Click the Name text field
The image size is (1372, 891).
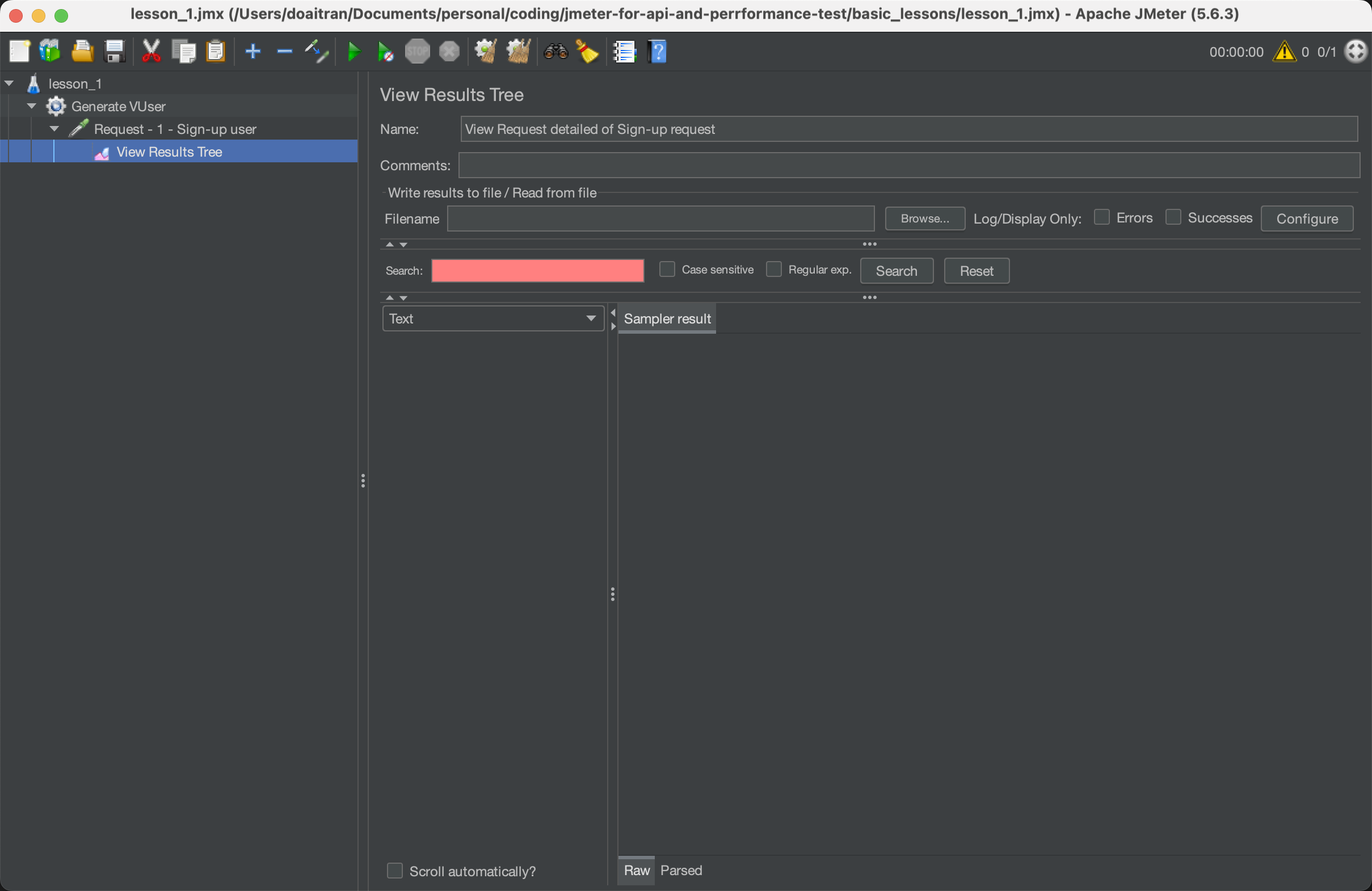(909, 129)
